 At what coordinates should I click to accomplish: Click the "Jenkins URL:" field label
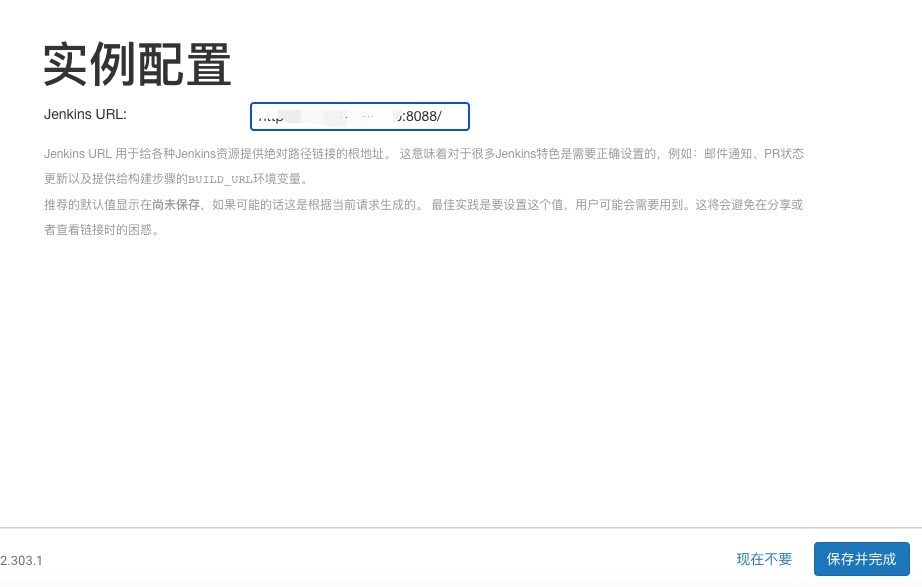85,114
